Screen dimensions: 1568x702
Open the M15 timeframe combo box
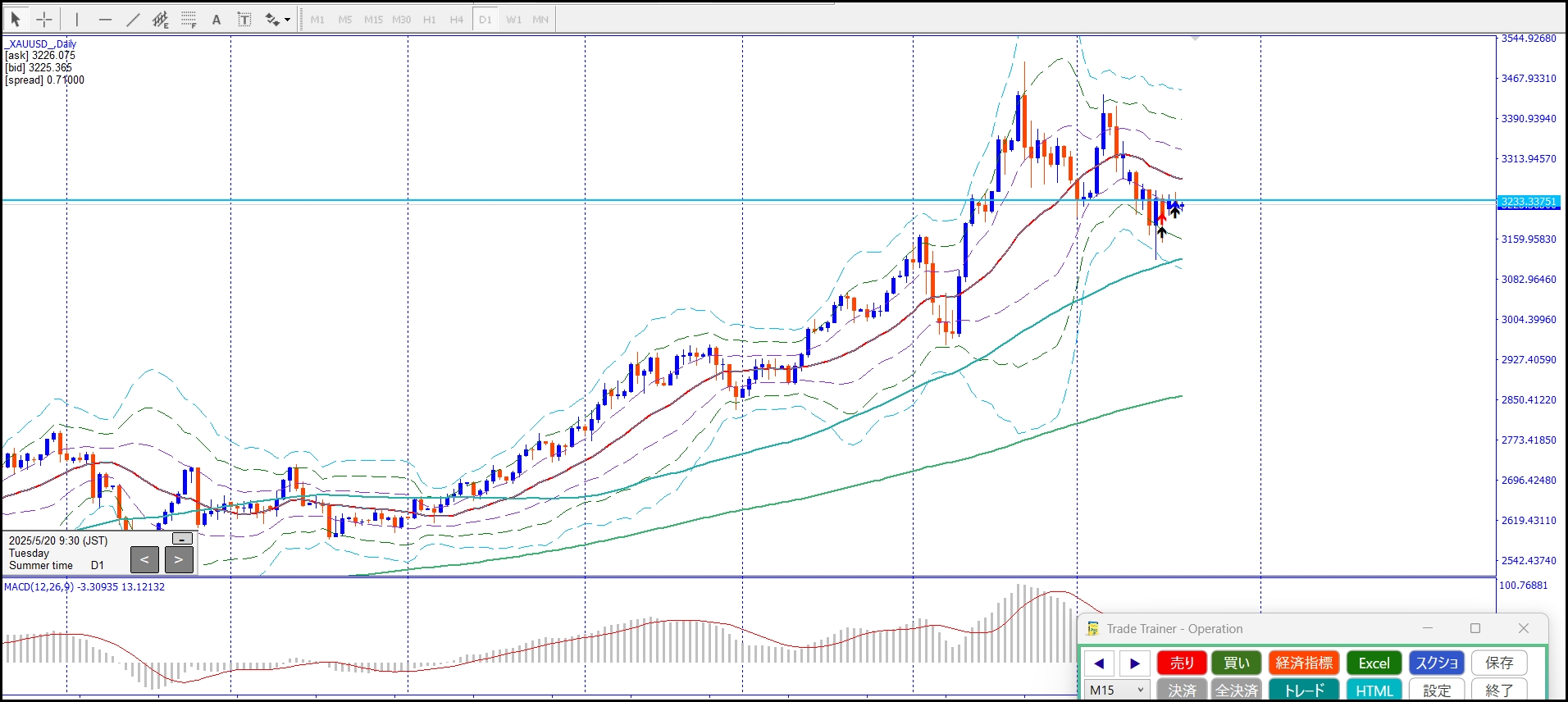(1116, 690)
